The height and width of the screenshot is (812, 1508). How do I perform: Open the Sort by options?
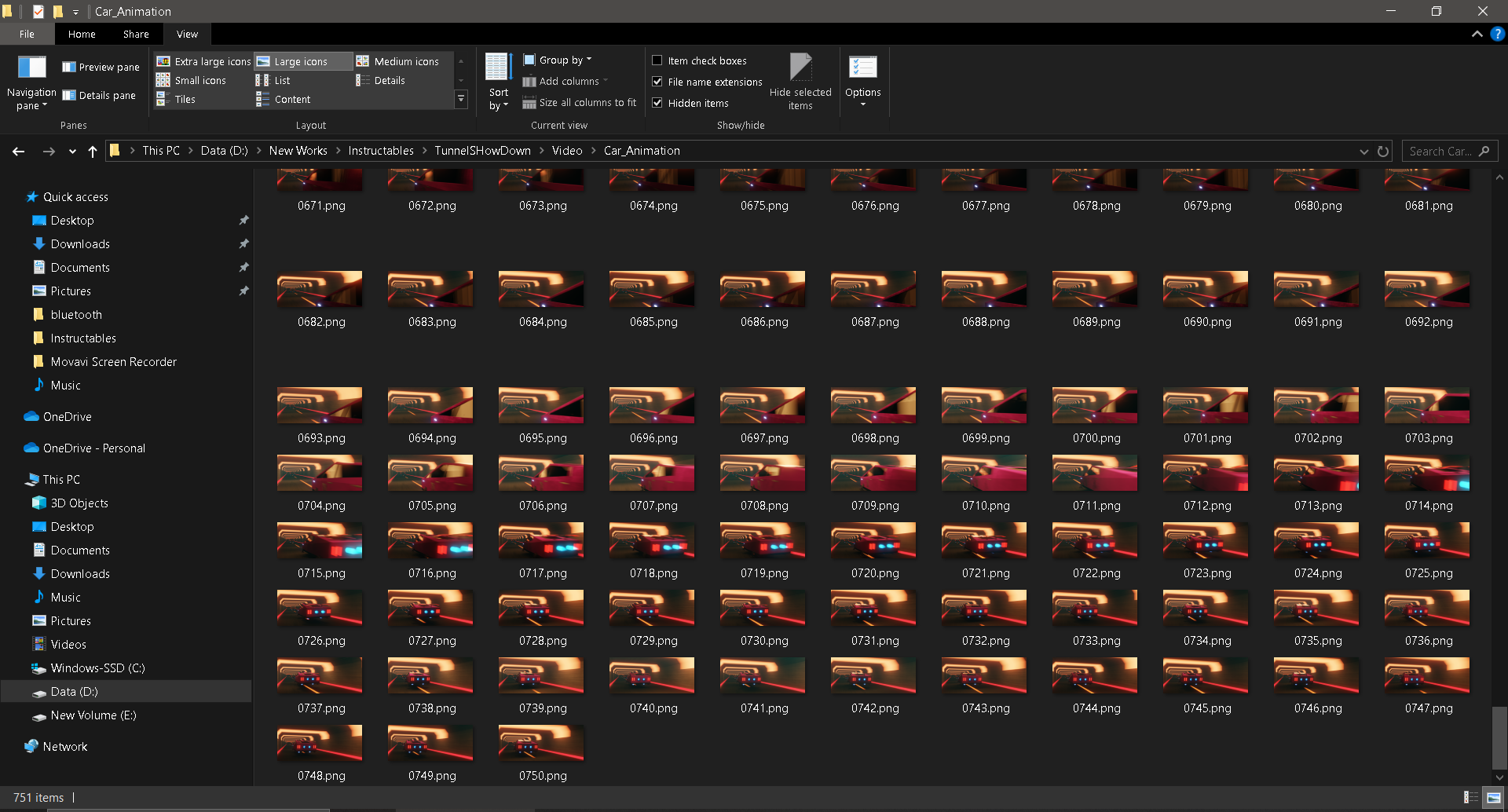point(499,82)
